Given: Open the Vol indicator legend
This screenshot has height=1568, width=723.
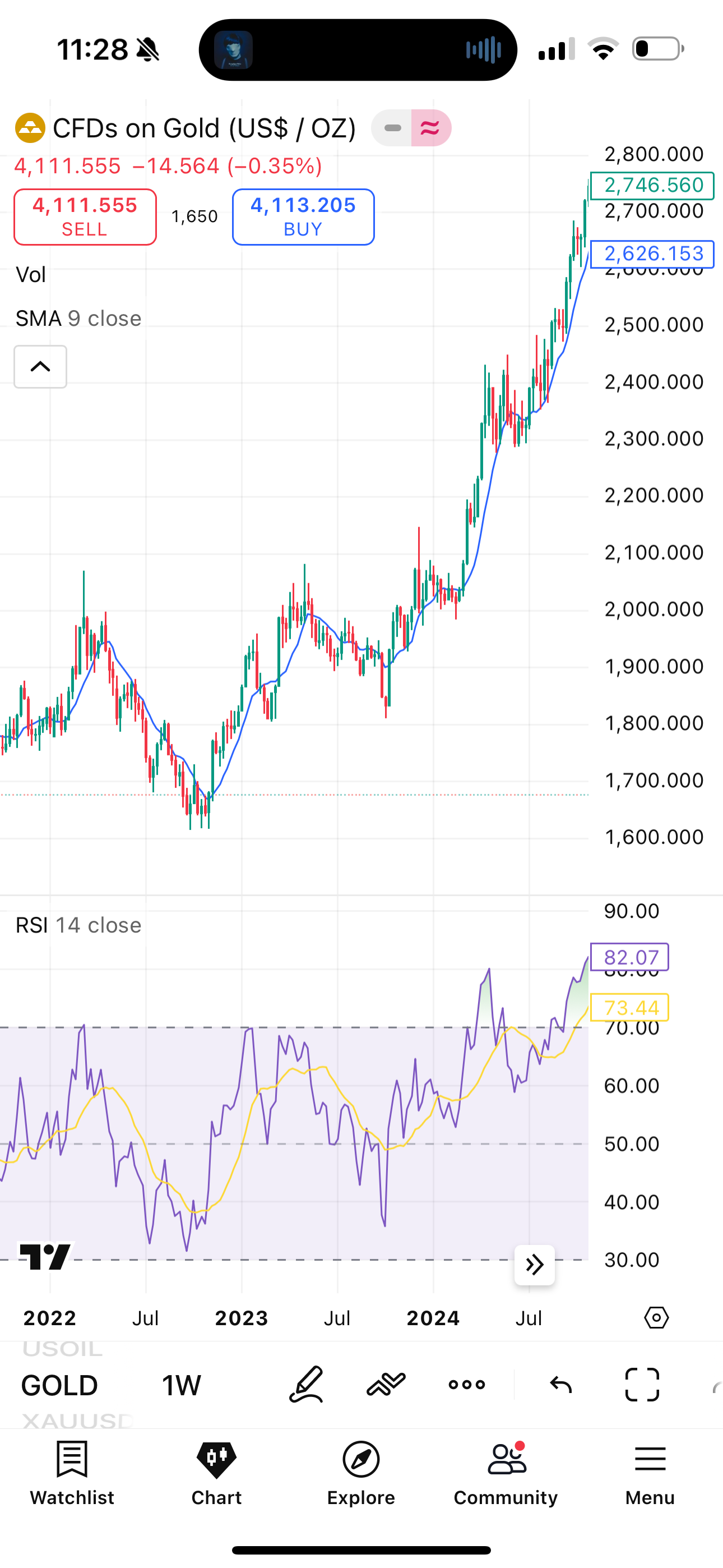Looking at the screenshot, I should pyautogui.click(x=30, y=275).
